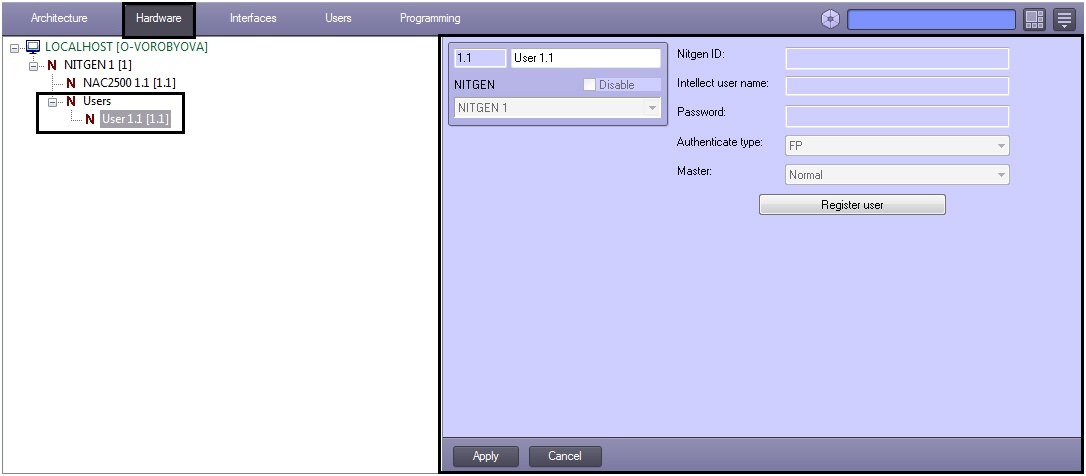This screenshot has height=476, width=1086.
Task: Click the Intellect user name field
Action: 897,86
